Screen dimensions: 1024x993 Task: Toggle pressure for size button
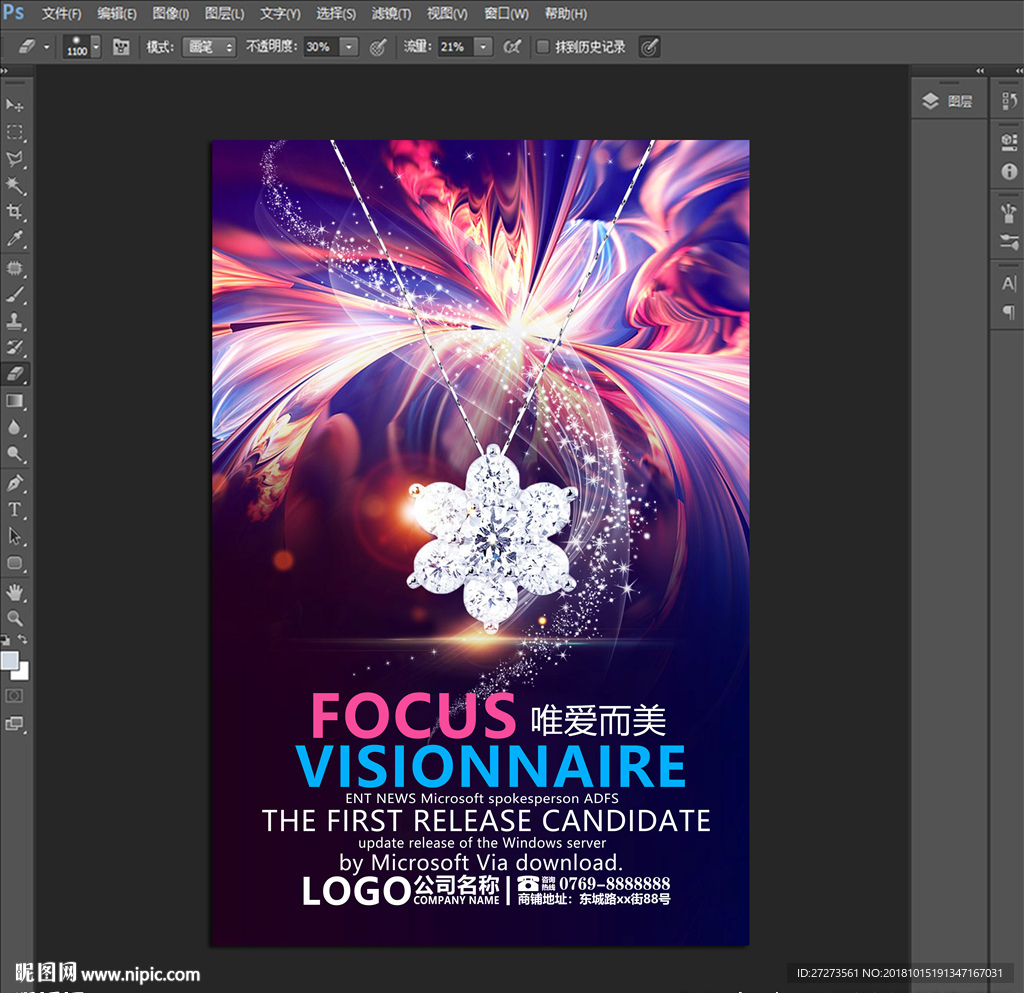tap(649, 46)
